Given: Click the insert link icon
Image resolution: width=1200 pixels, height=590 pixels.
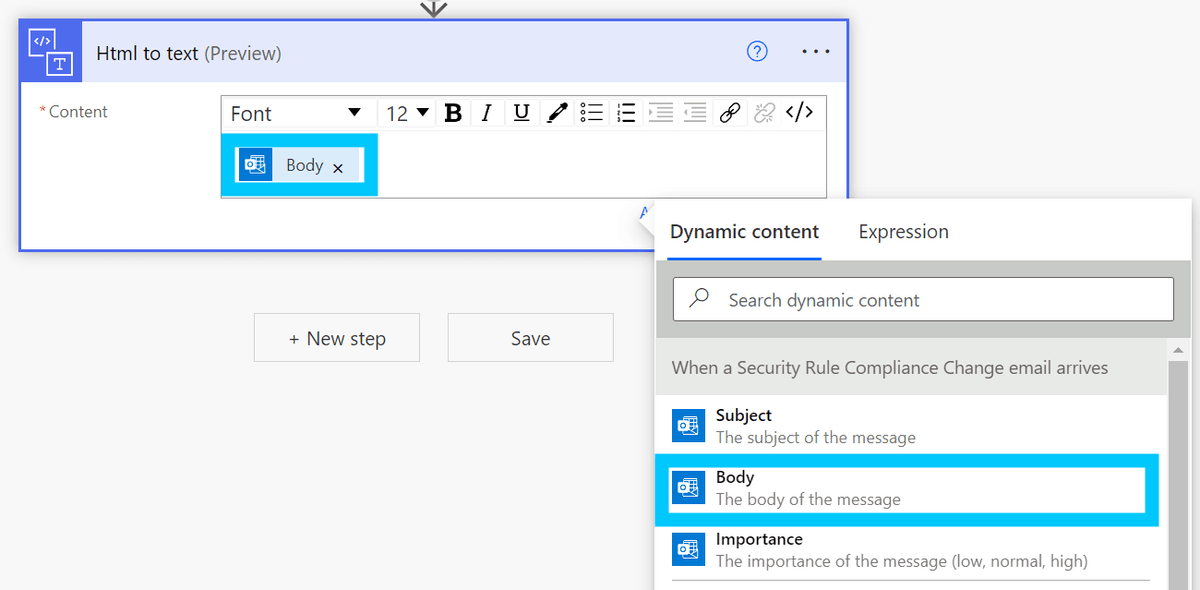Looking at the screenshot, I should coord(729,113).
